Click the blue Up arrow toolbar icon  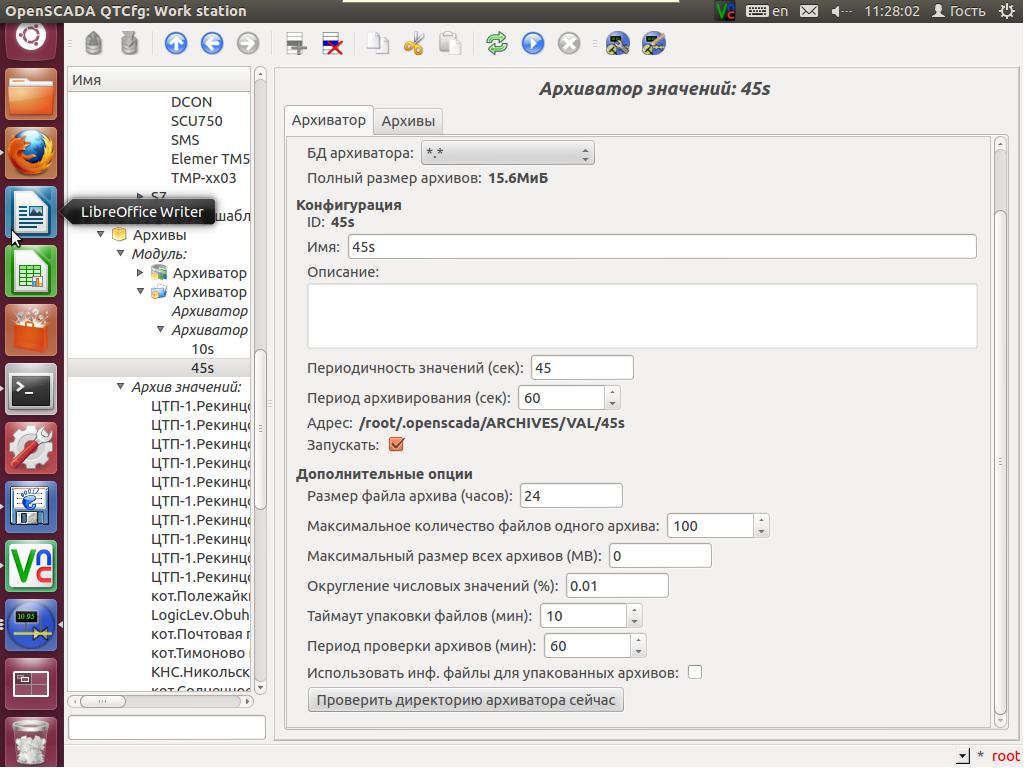tap(176, 43)
